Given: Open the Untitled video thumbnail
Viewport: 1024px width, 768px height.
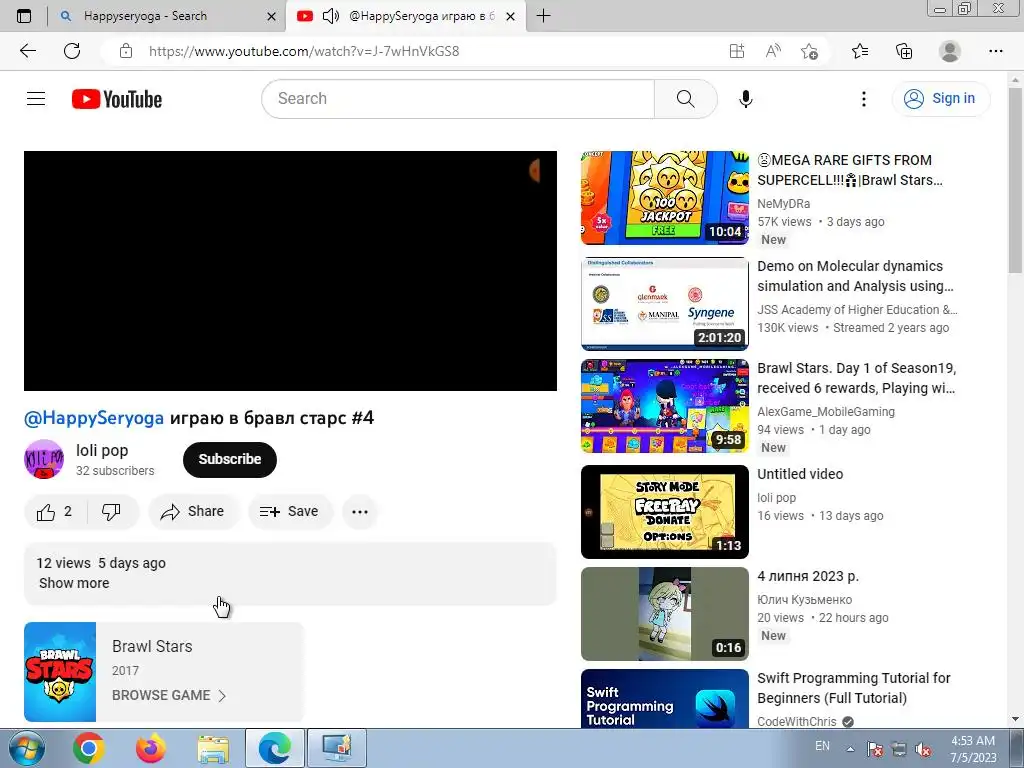Looking at the screenshot, I should pos(665,512).
